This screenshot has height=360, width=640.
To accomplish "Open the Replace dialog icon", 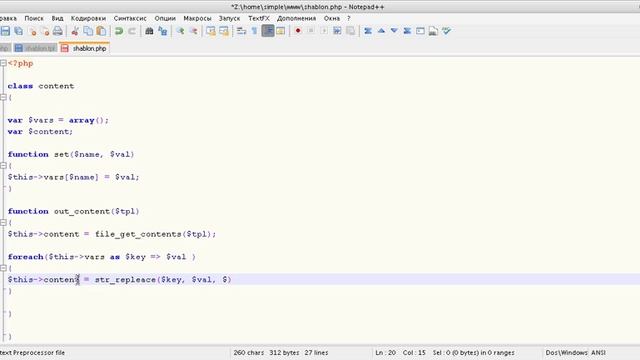I will 163,31.
